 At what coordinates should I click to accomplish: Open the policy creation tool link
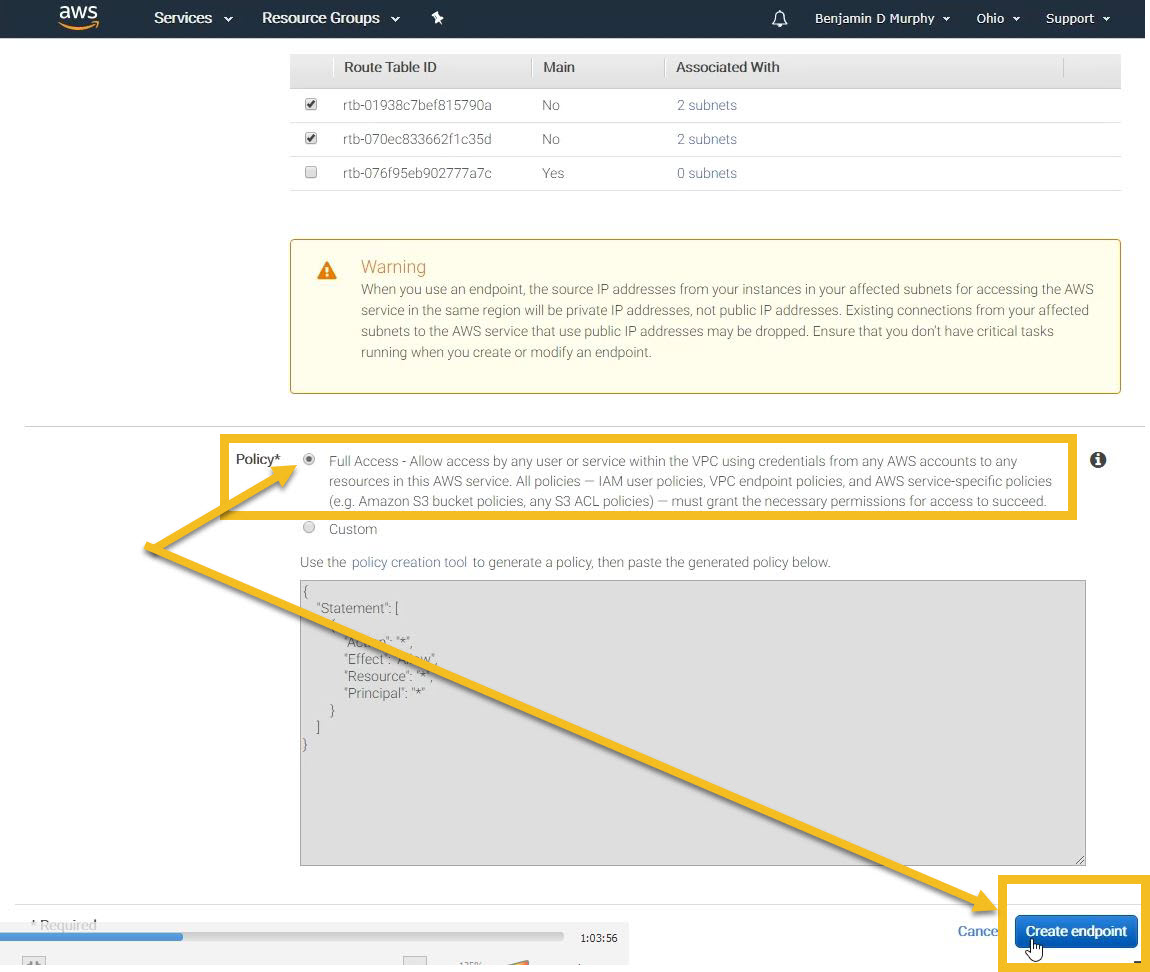click(409, 562)
